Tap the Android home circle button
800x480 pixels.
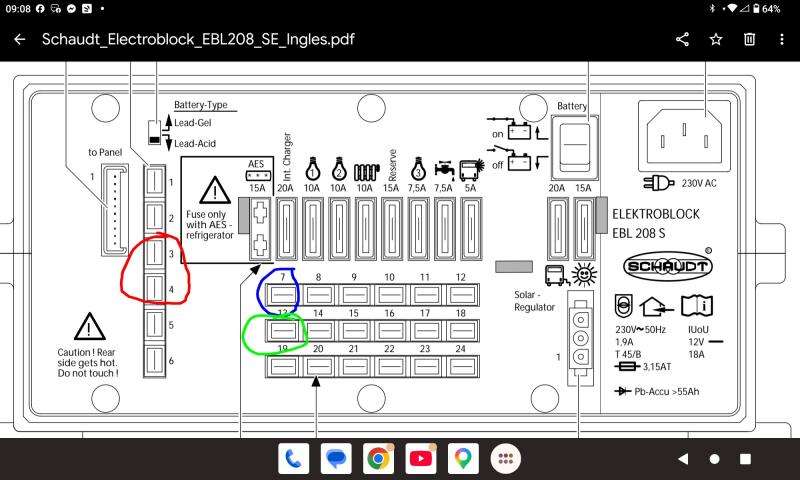pos(714,459)
